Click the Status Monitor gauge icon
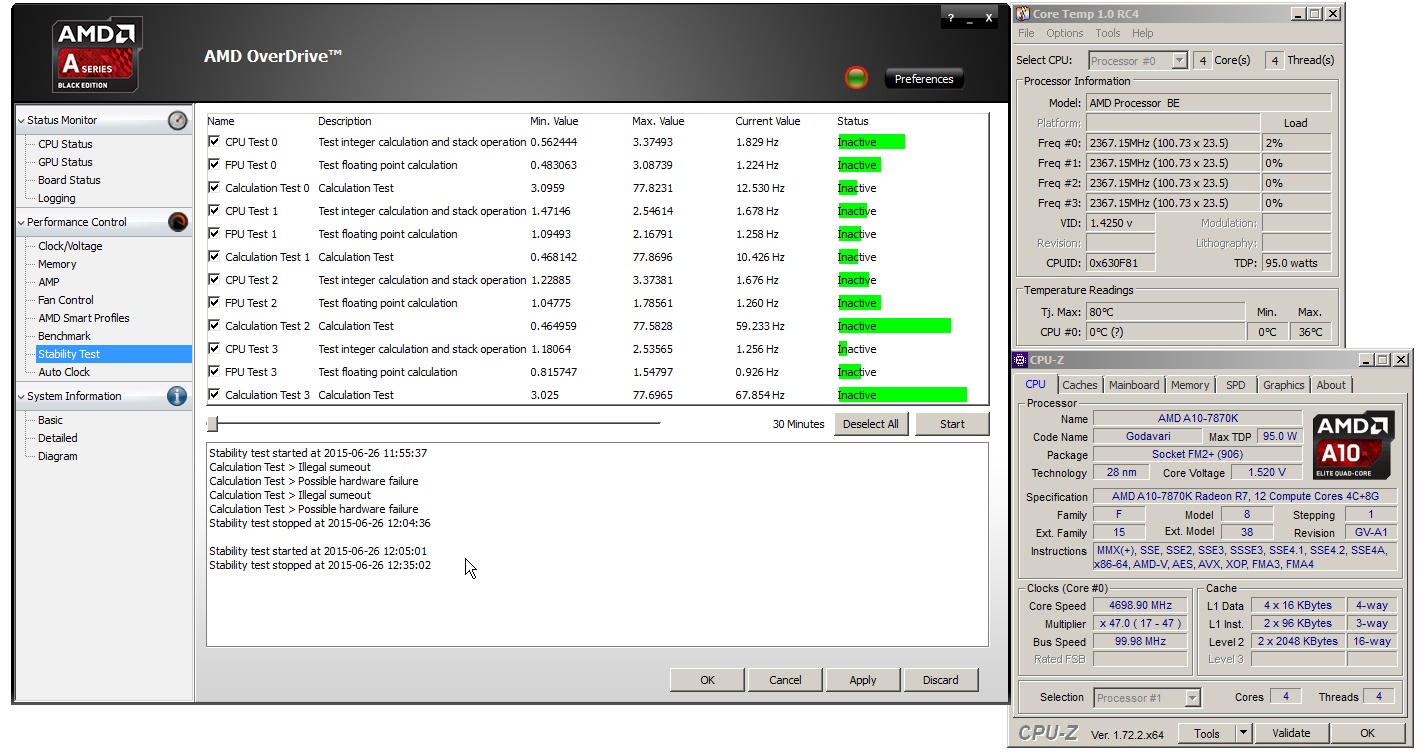Screen dimensions: 1421x754 pyautogui.click(x=177, y=120)
